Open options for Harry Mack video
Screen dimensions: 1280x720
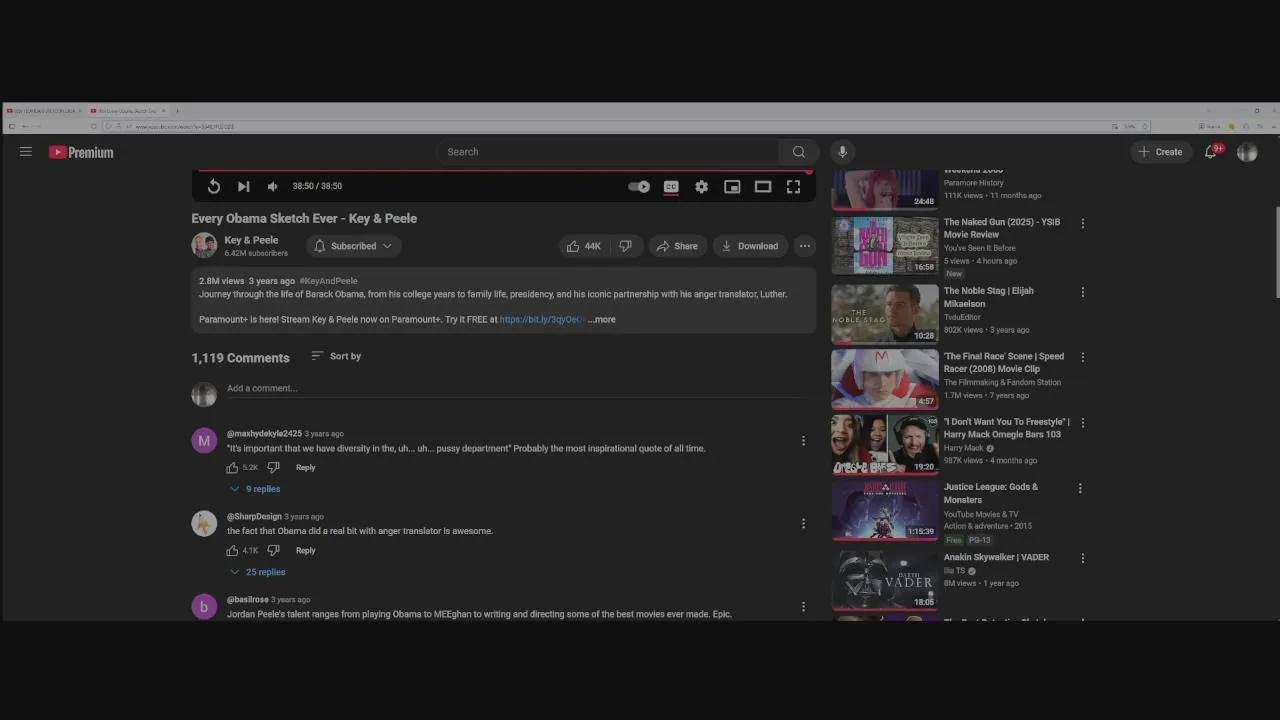click(1082, 423)
